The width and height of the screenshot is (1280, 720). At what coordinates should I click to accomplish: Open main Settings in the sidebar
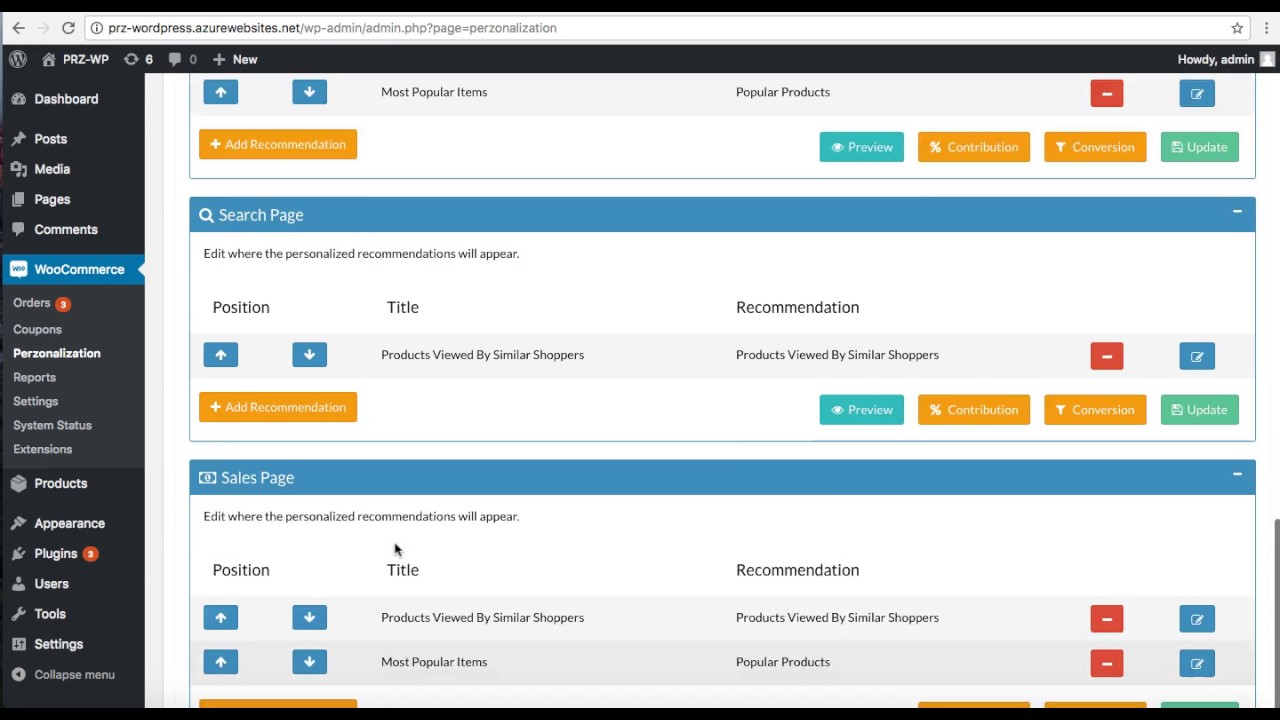click(x=58, y=644)
